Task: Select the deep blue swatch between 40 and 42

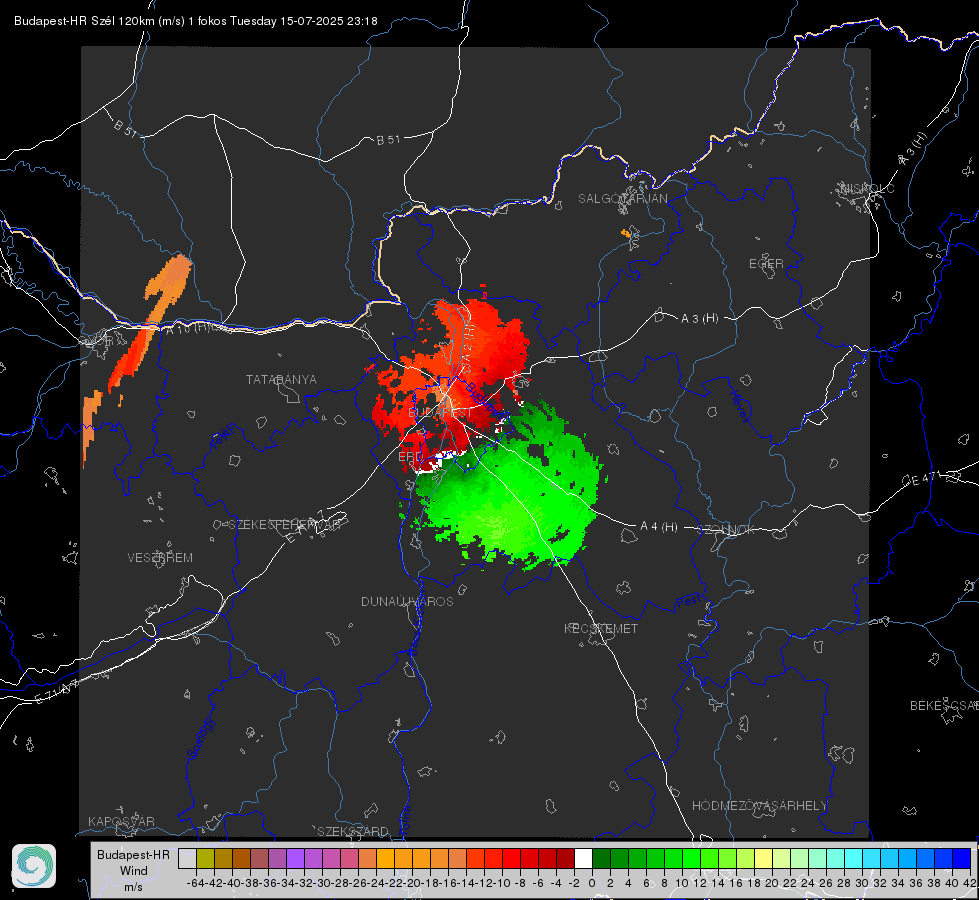Action: [x=962, y=858]
